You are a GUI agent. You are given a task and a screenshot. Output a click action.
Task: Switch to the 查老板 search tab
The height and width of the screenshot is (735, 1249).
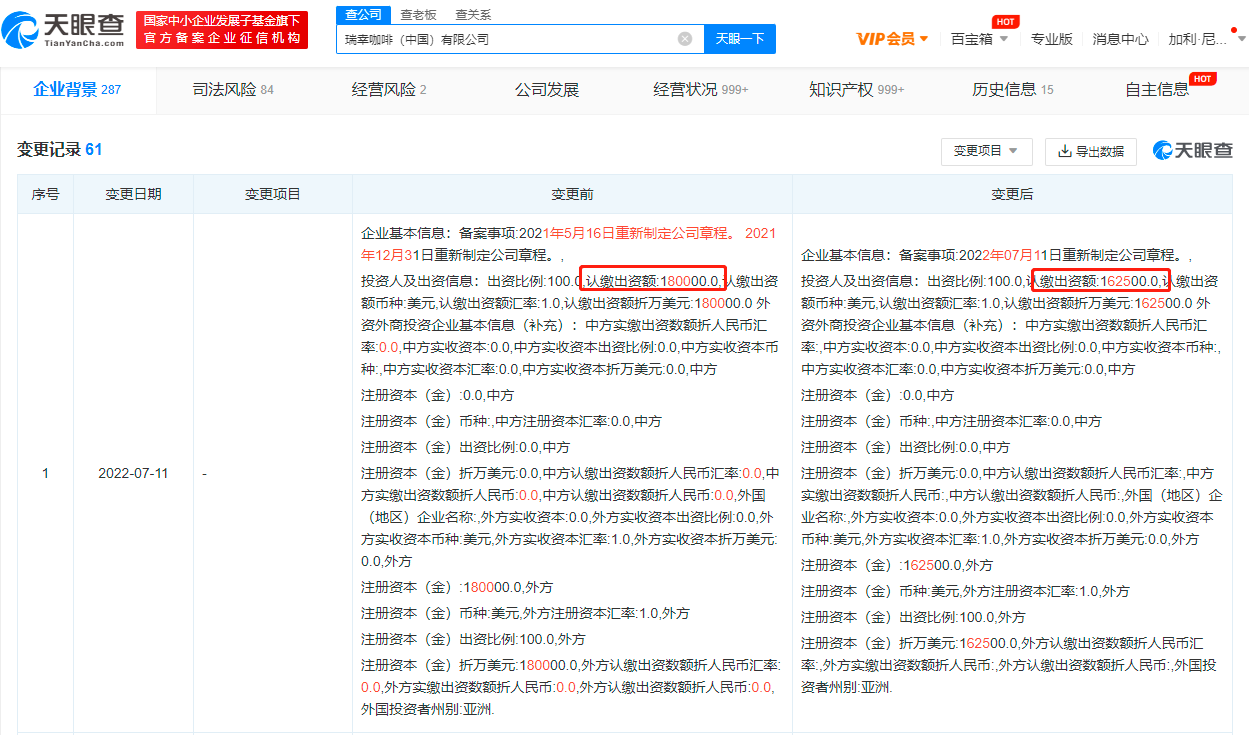[418, 15]
